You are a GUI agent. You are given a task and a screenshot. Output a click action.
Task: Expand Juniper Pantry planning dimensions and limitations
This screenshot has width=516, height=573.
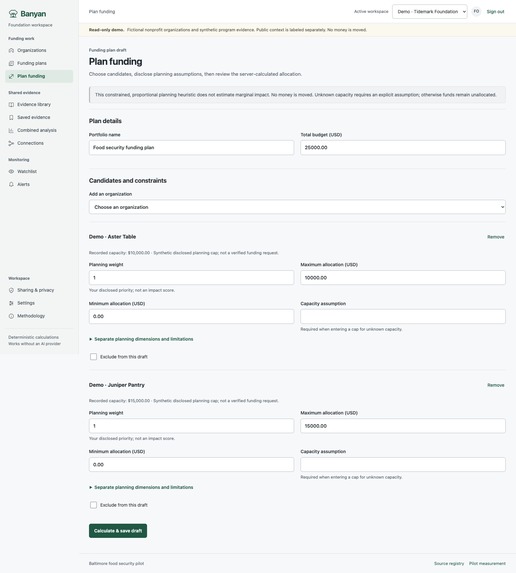(x=141, y=487)
